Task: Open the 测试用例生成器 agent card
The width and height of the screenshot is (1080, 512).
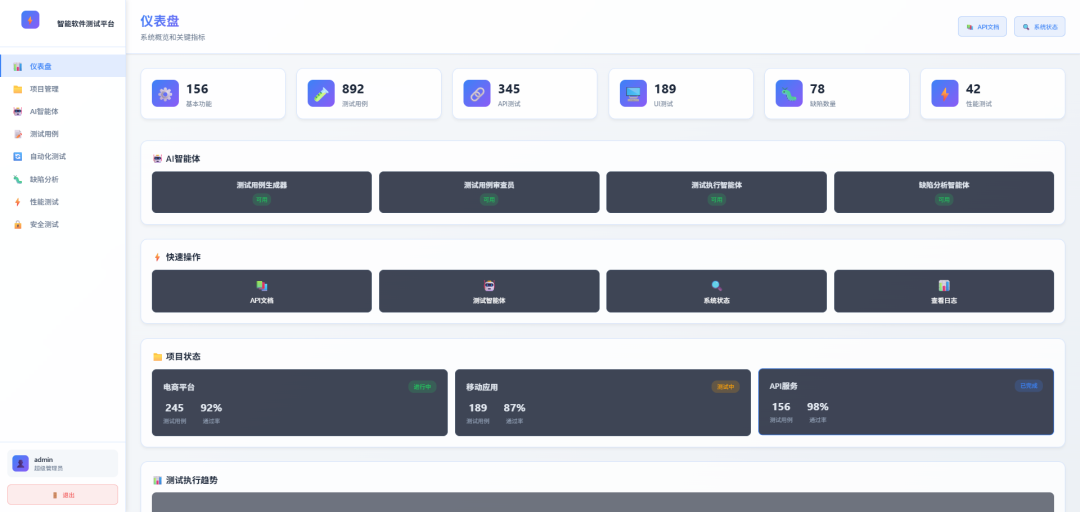Action: coord(262,192)
